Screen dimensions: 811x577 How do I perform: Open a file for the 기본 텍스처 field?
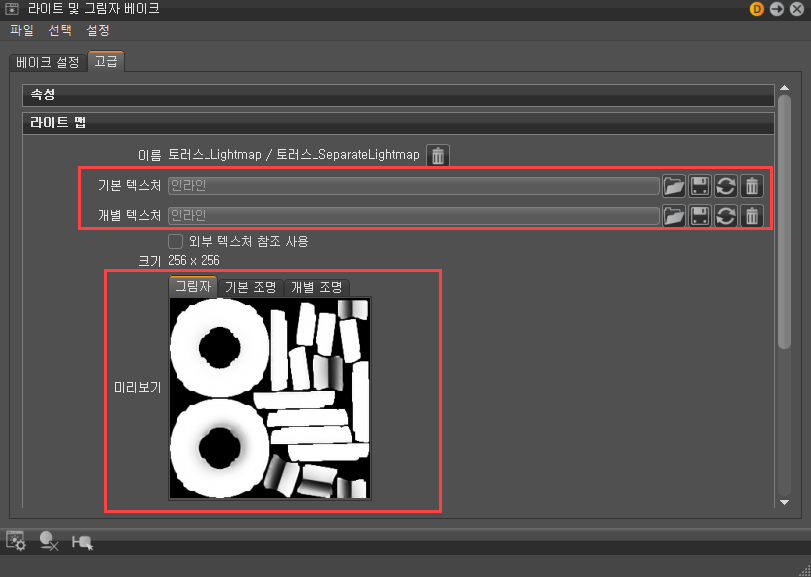(674, 186)
